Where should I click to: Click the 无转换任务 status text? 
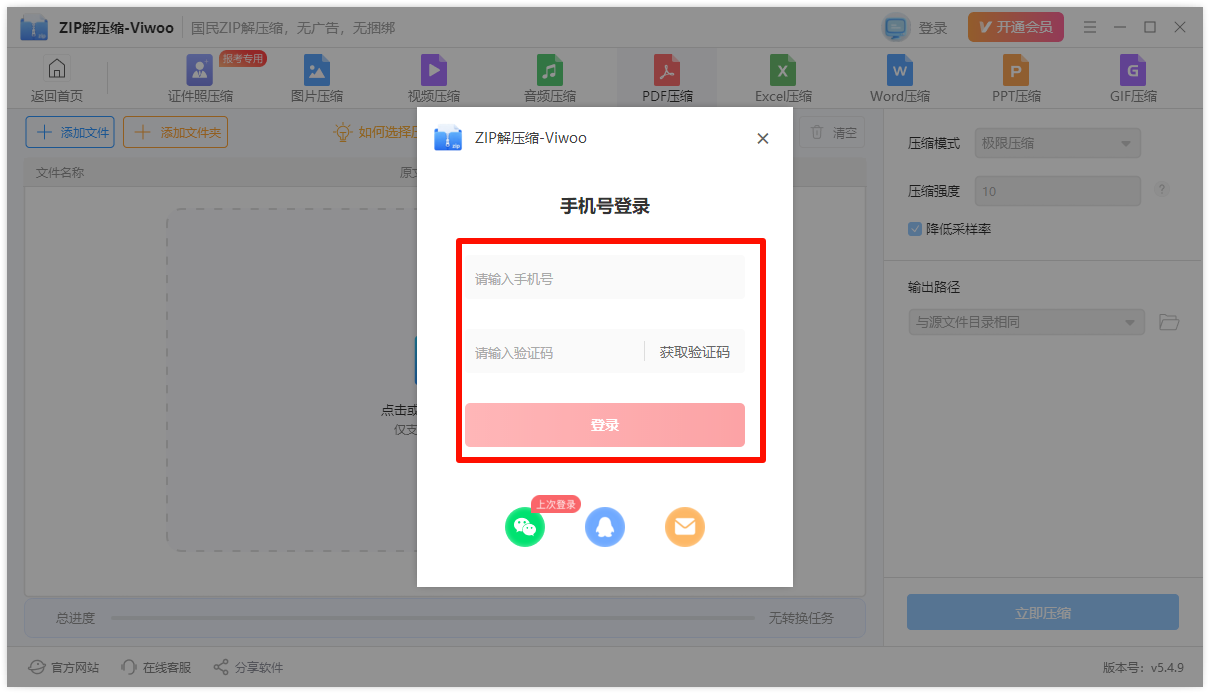point(801,618)
